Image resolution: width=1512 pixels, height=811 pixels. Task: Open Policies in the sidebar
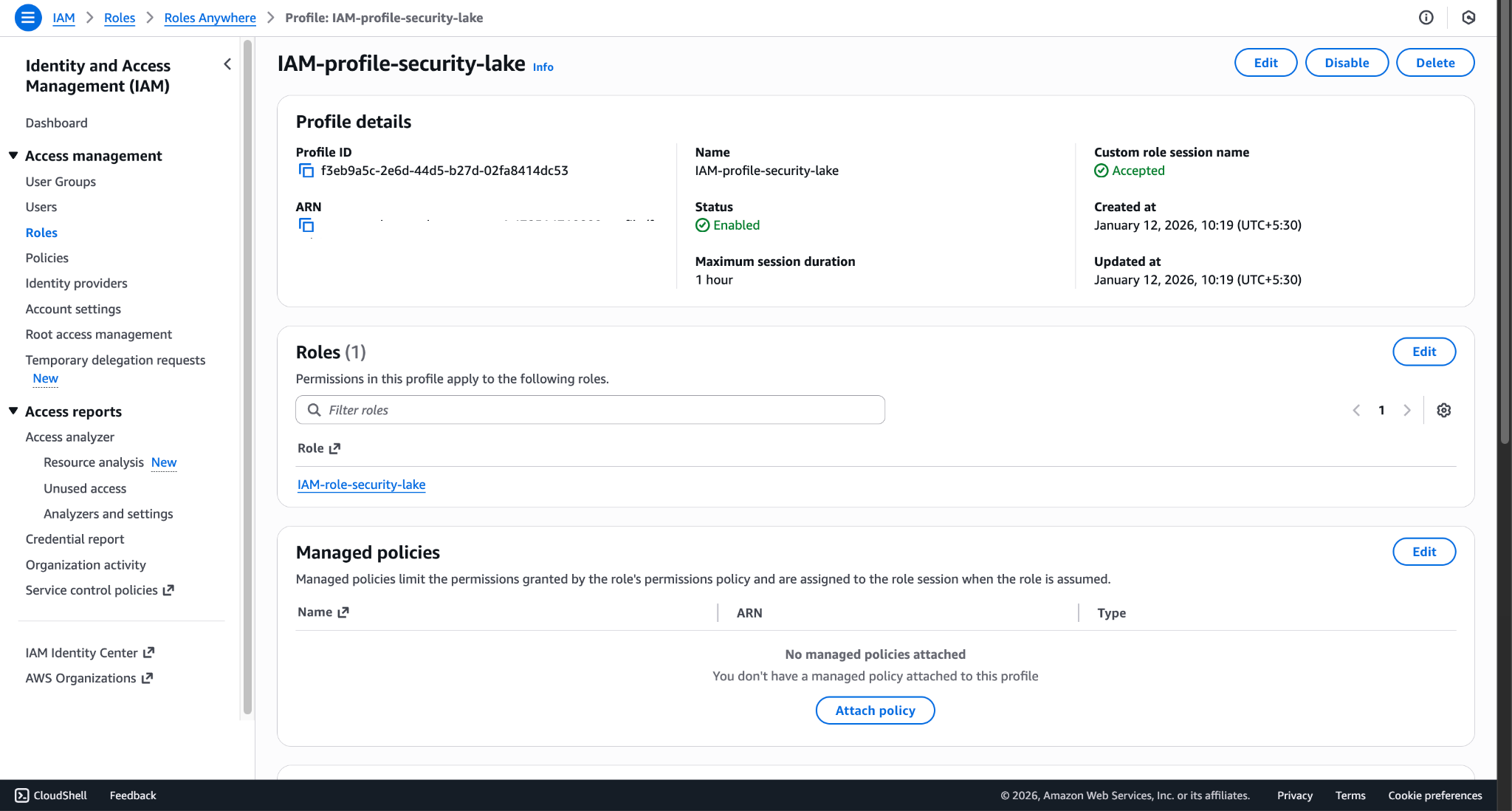[x=47, y=258]
